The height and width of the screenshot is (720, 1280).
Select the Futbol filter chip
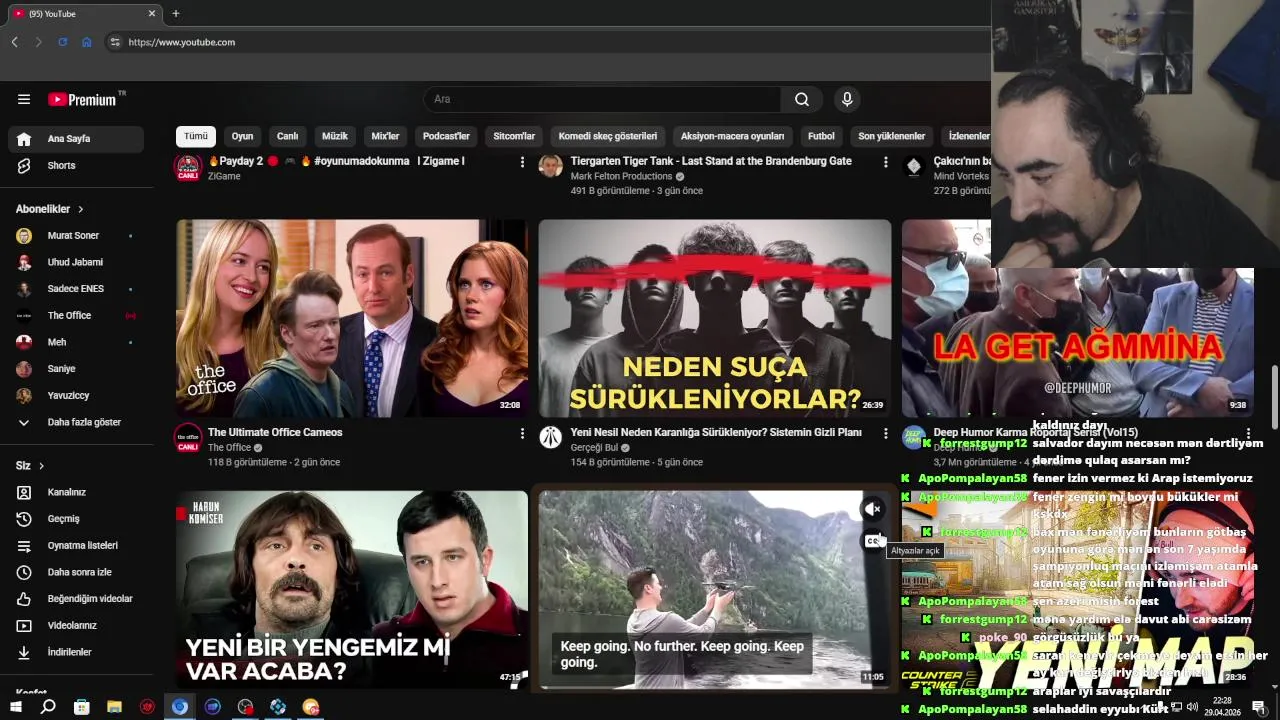(x=821, y=136)
